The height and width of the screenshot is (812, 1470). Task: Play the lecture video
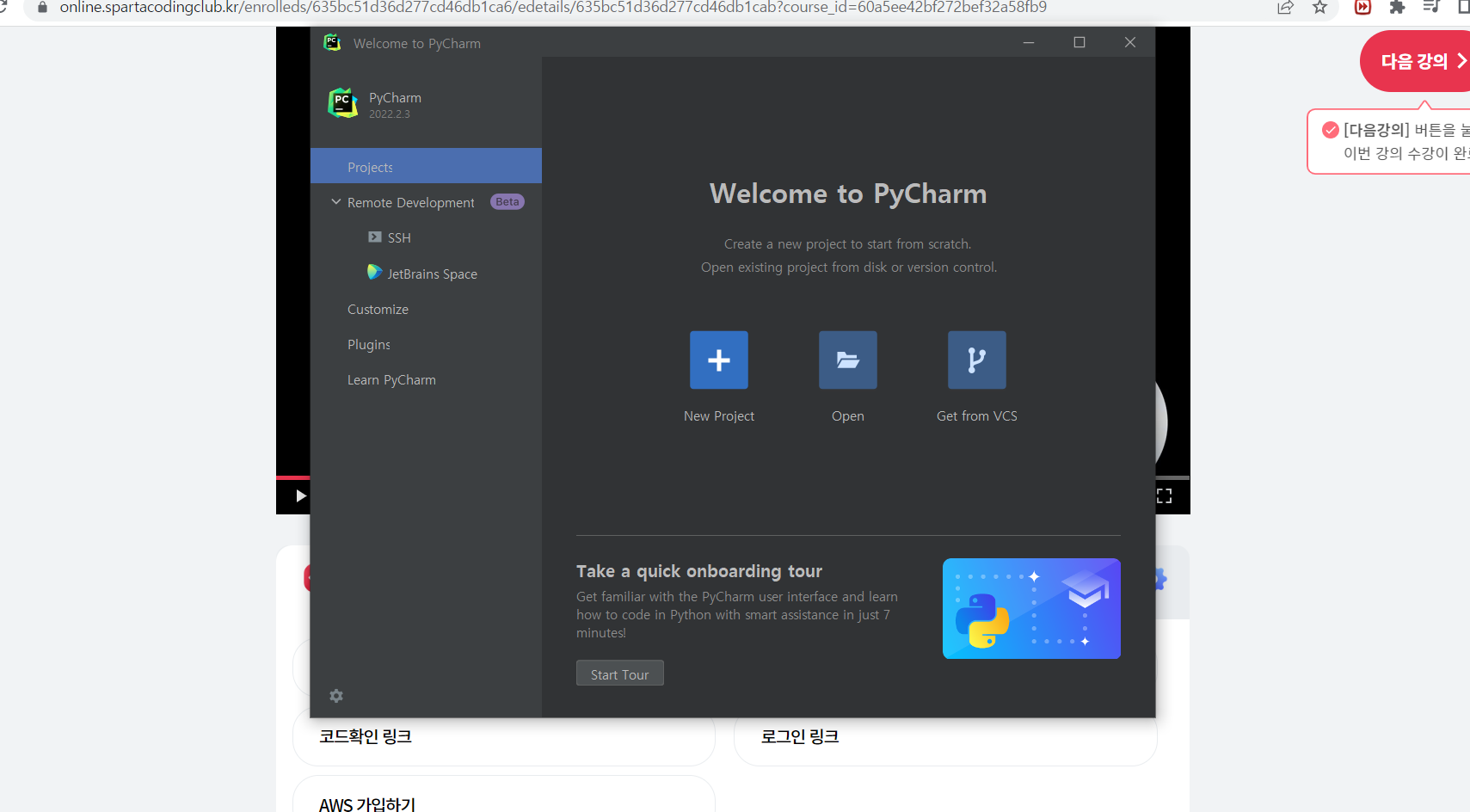(x=300, y=496)
